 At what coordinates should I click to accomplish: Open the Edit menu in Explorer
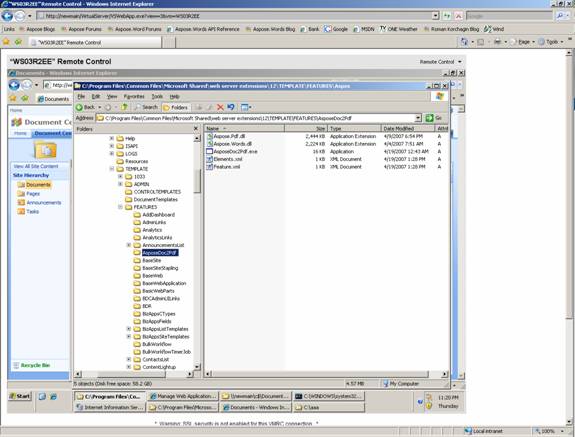96,96
